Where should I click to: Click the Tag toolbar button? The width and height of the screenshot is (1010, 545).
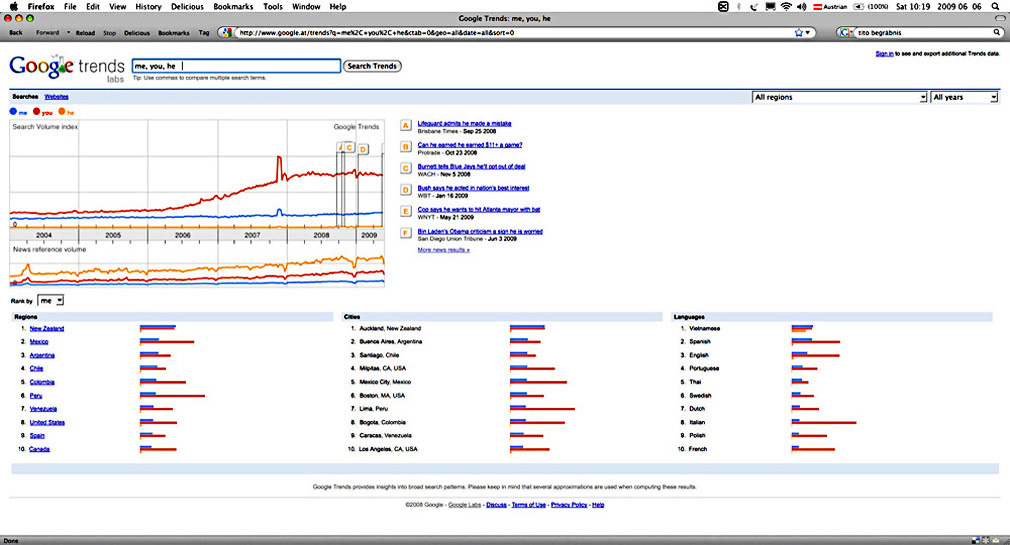tap(204, 32)
